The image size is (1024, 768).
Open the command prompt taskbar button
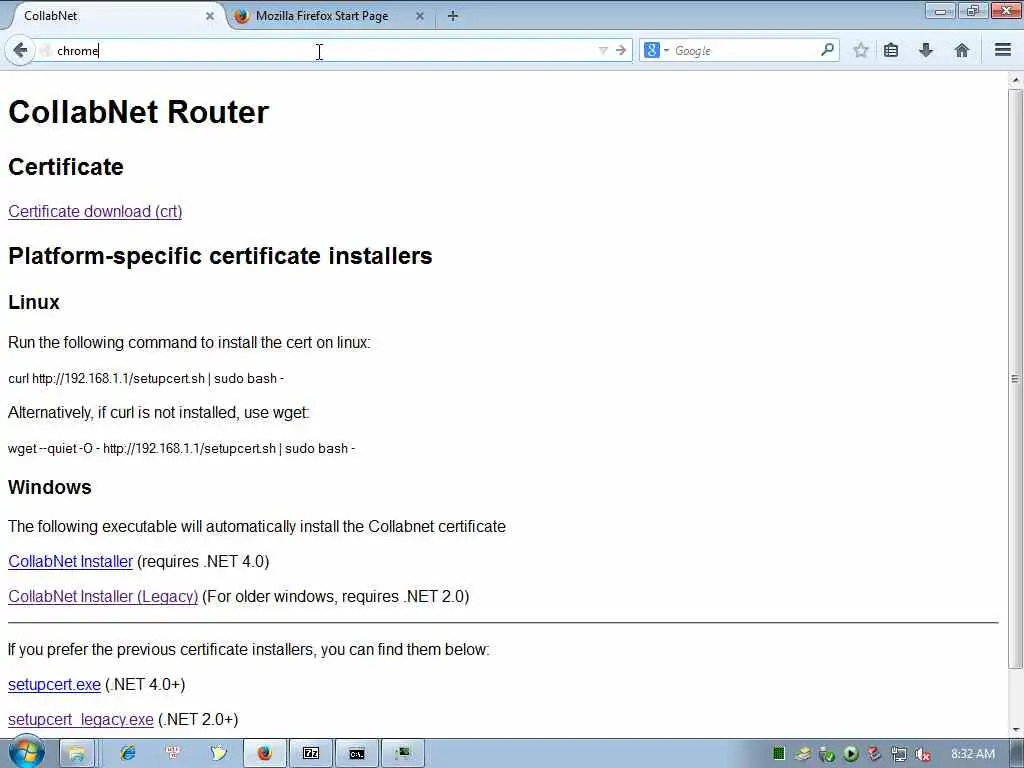357,754
